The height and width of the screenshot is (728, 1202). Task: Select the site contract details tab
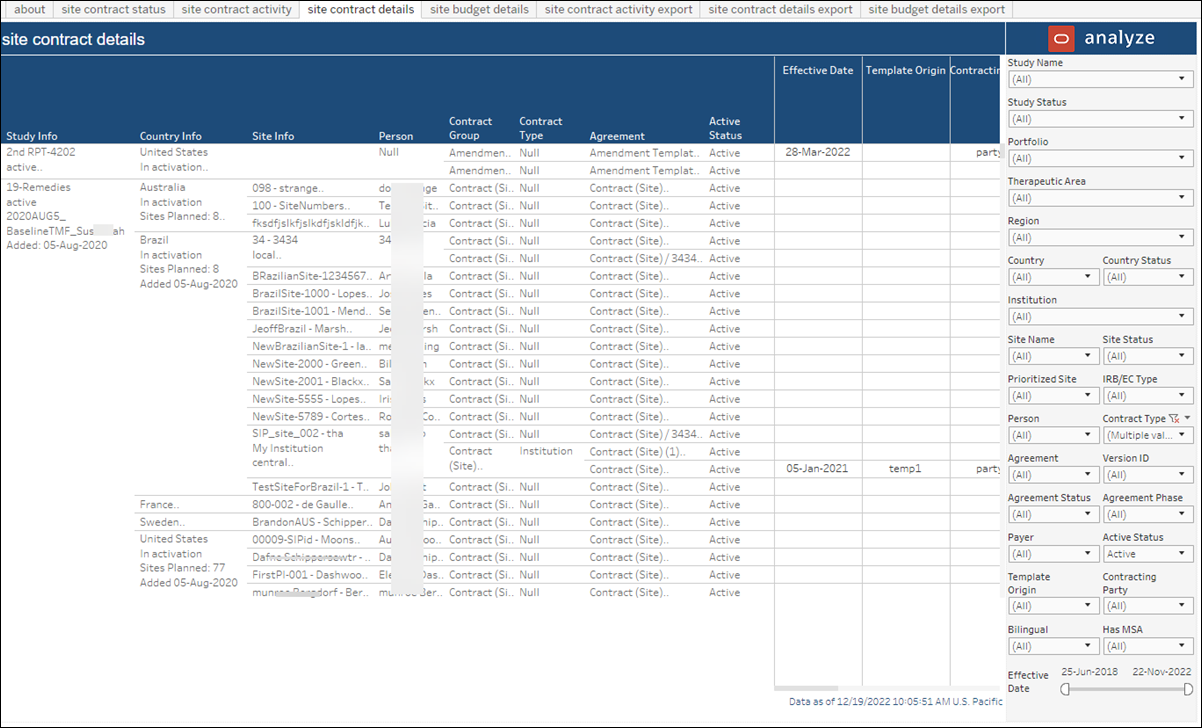(x=360, y=9)
